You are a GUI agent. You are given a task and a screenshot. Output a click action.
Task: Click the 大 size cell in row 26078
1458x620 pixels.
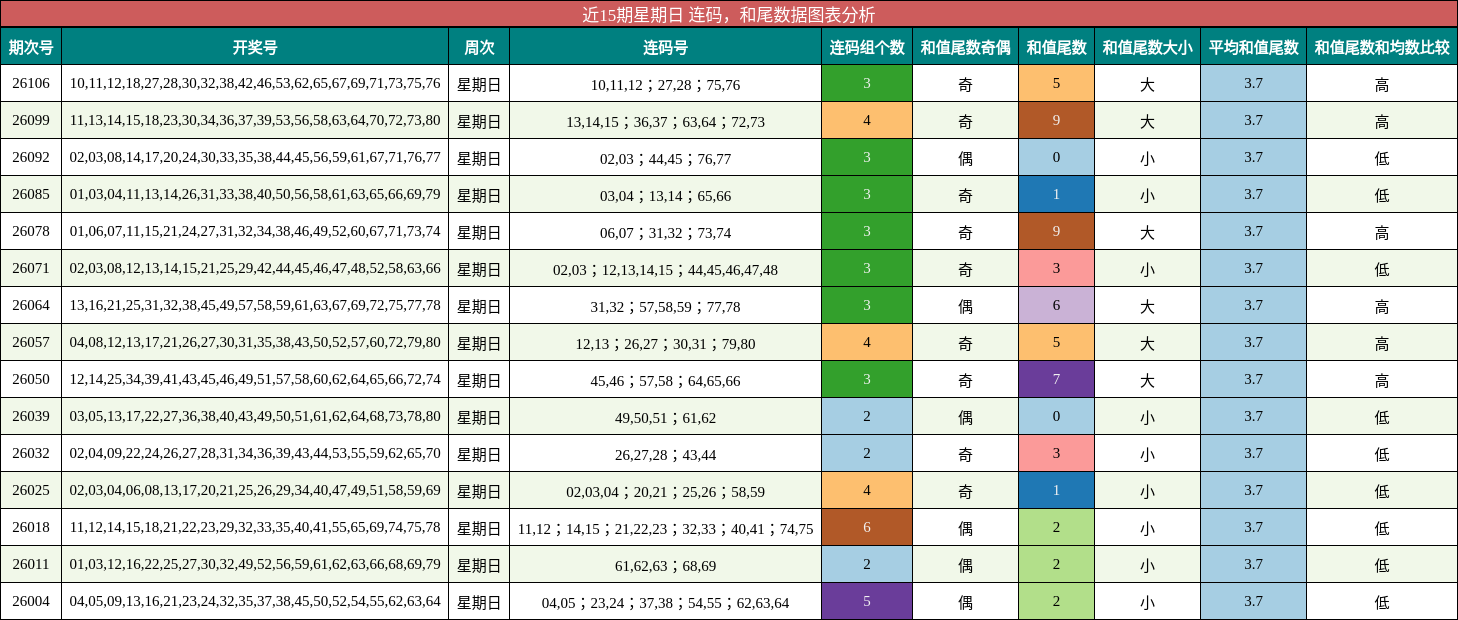click(1148, 231)
